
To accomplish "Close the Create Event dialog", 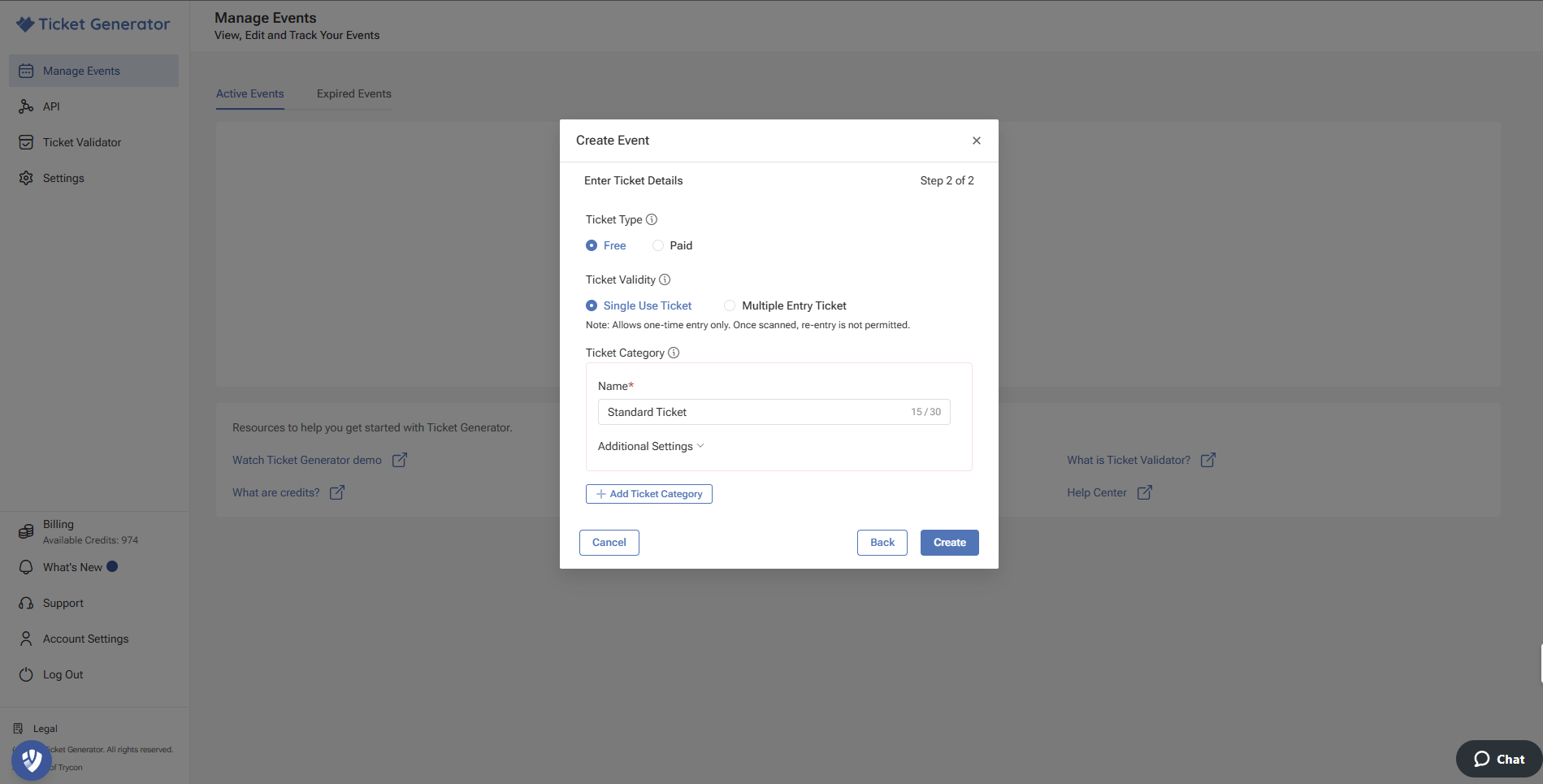I will (977, 141).
